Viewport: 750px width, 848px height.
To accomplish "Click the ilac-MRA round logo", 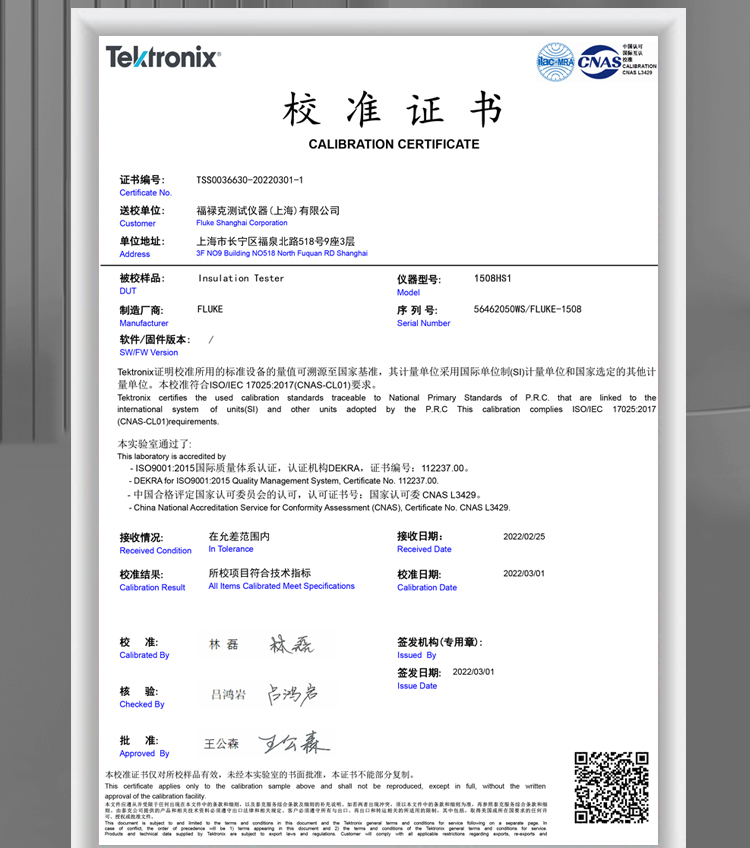I will tap(555, 62).
